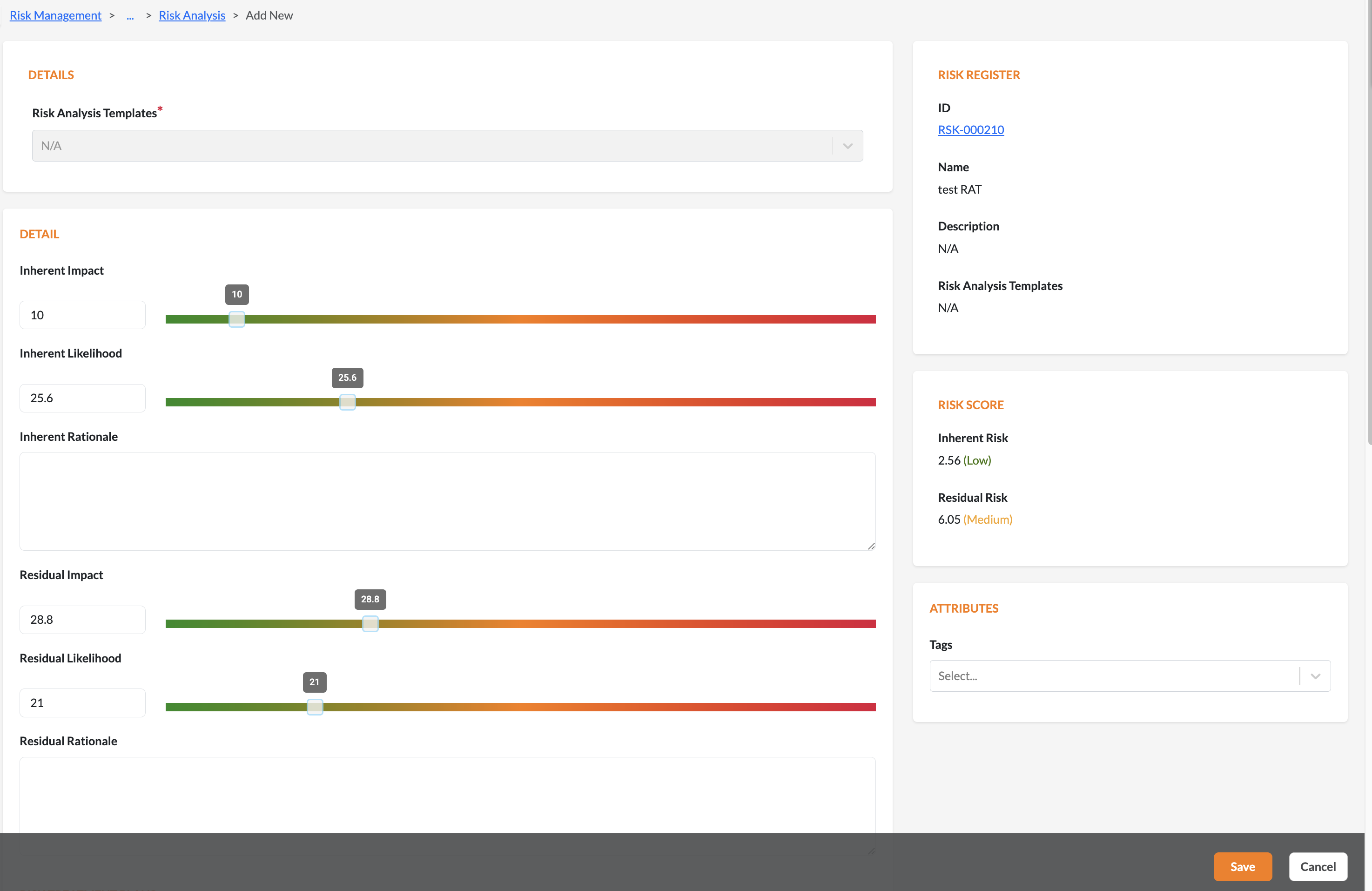Focus the Inherent Likelihood value field

[82, 398]
